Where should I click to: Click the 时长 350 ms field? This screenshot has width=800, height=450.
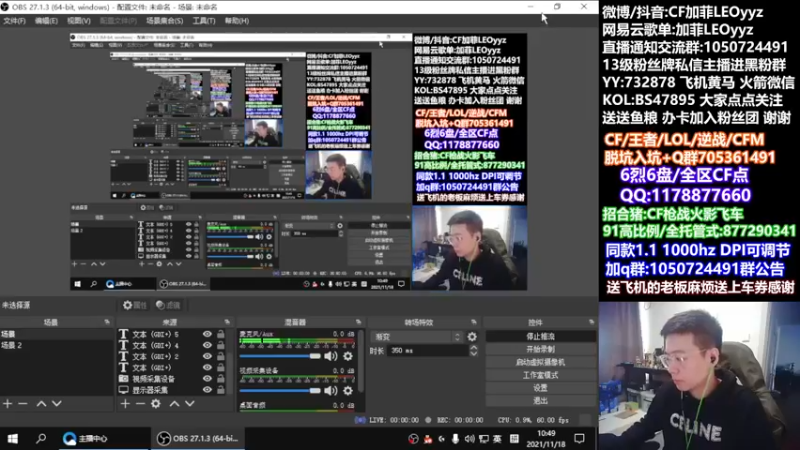[x=427, y=351]
